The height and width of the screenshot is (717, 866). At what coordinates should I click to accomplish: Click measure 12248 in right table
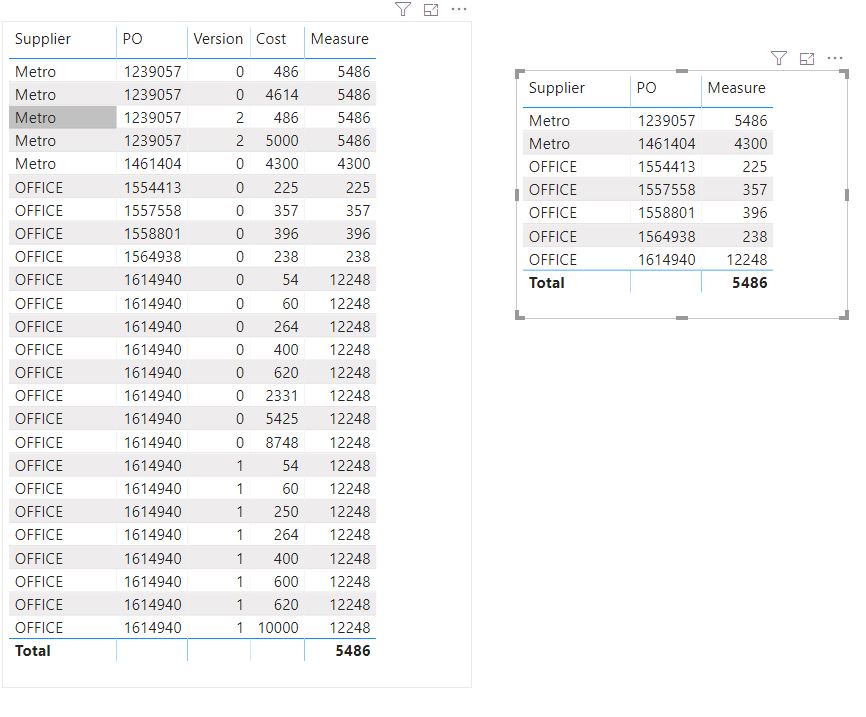[x=747, y=260]
